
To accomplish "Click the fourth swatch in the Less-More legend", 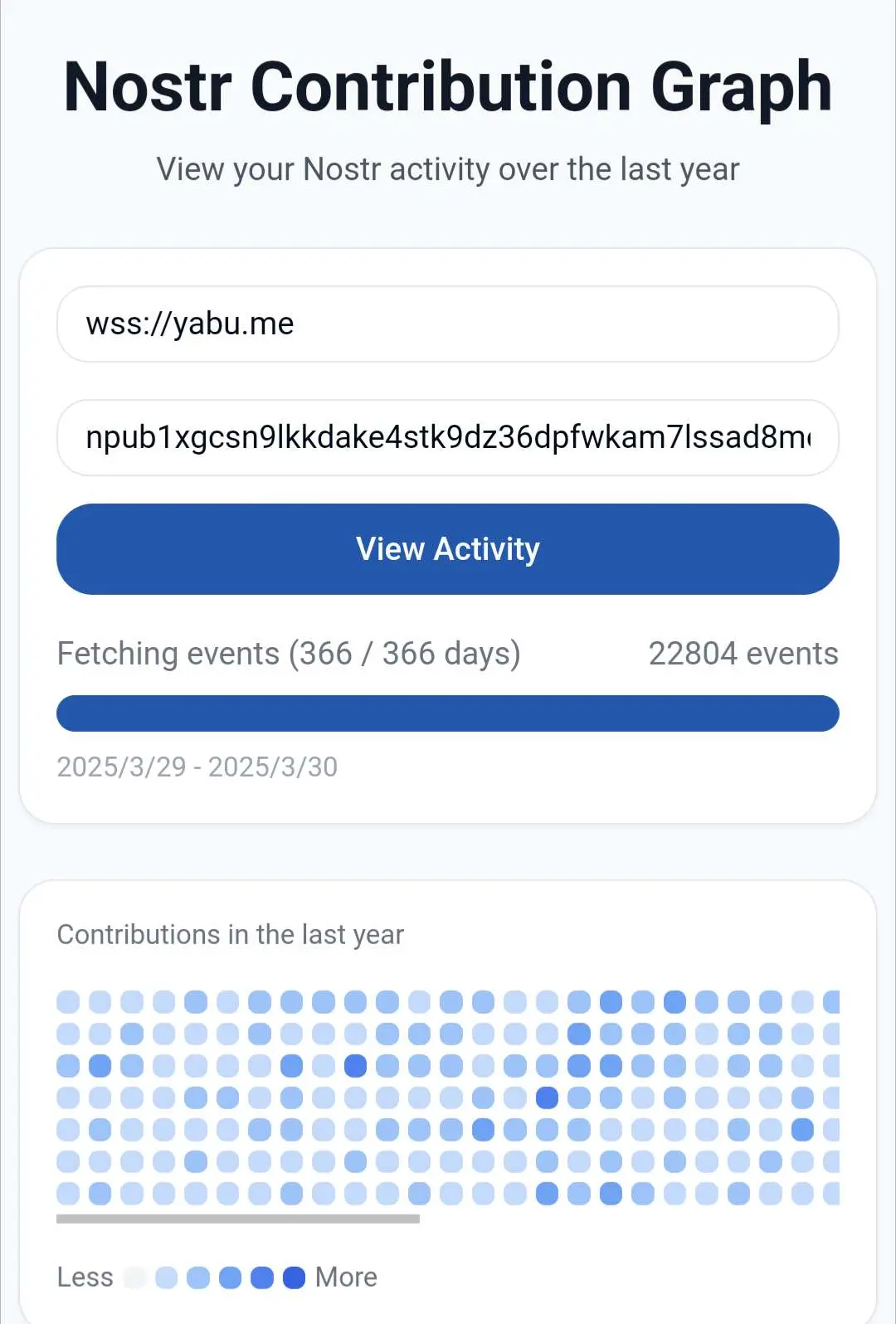I will point(231,1278).
